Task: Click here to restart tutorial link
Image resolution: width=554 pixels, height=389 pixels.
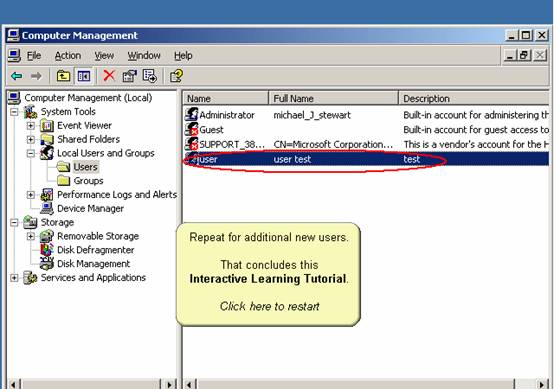Action: tap(269, 306)
